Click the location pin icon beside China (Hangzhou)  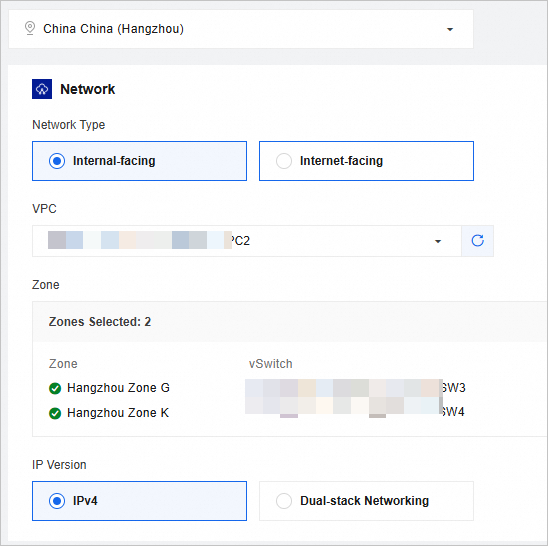pyautogui.click(x=30, y=29)
